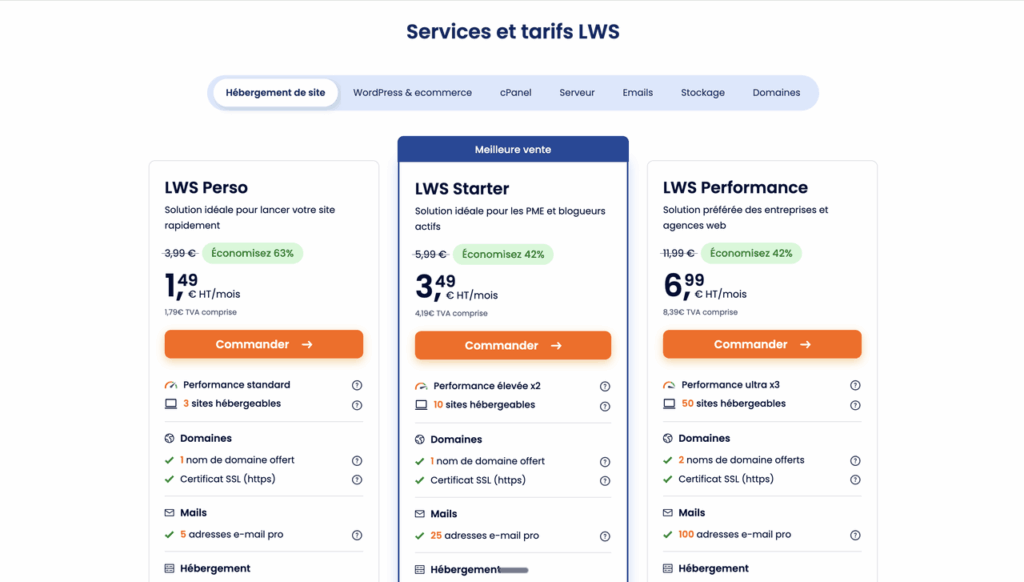Click laptop icon beside 3 sites hébergeables
This screenshot has width=1024, height=582.
pyautogui.click(x=170, y=404)
